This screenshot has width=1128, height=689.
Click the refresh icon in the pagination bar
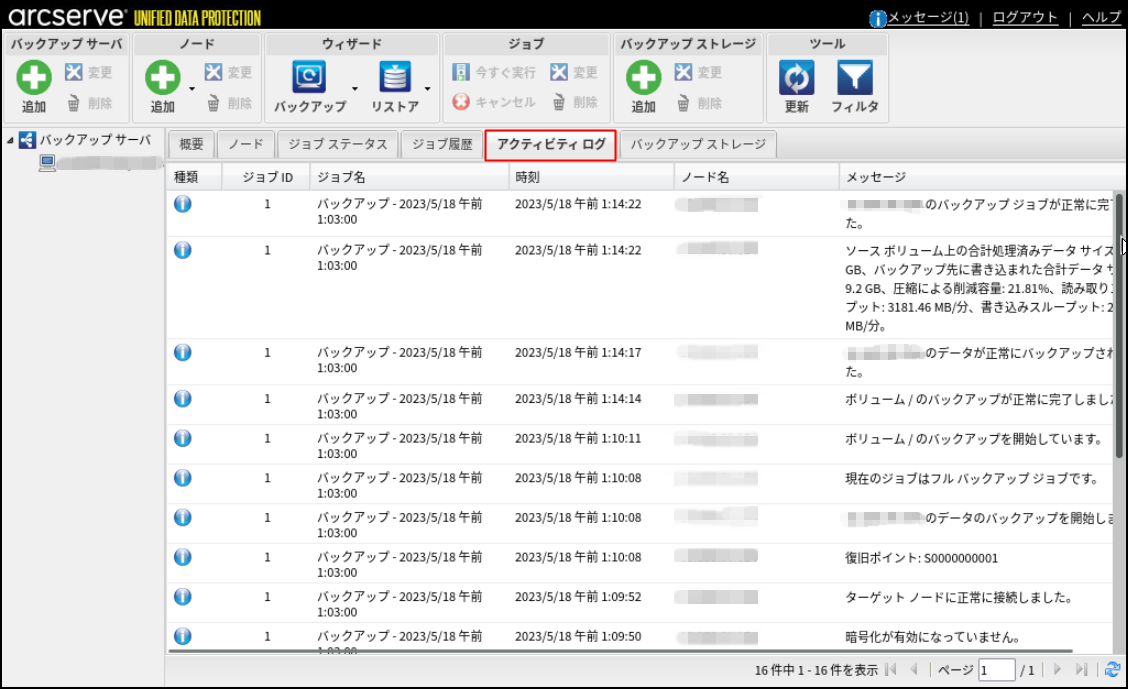coord(1112,670)
